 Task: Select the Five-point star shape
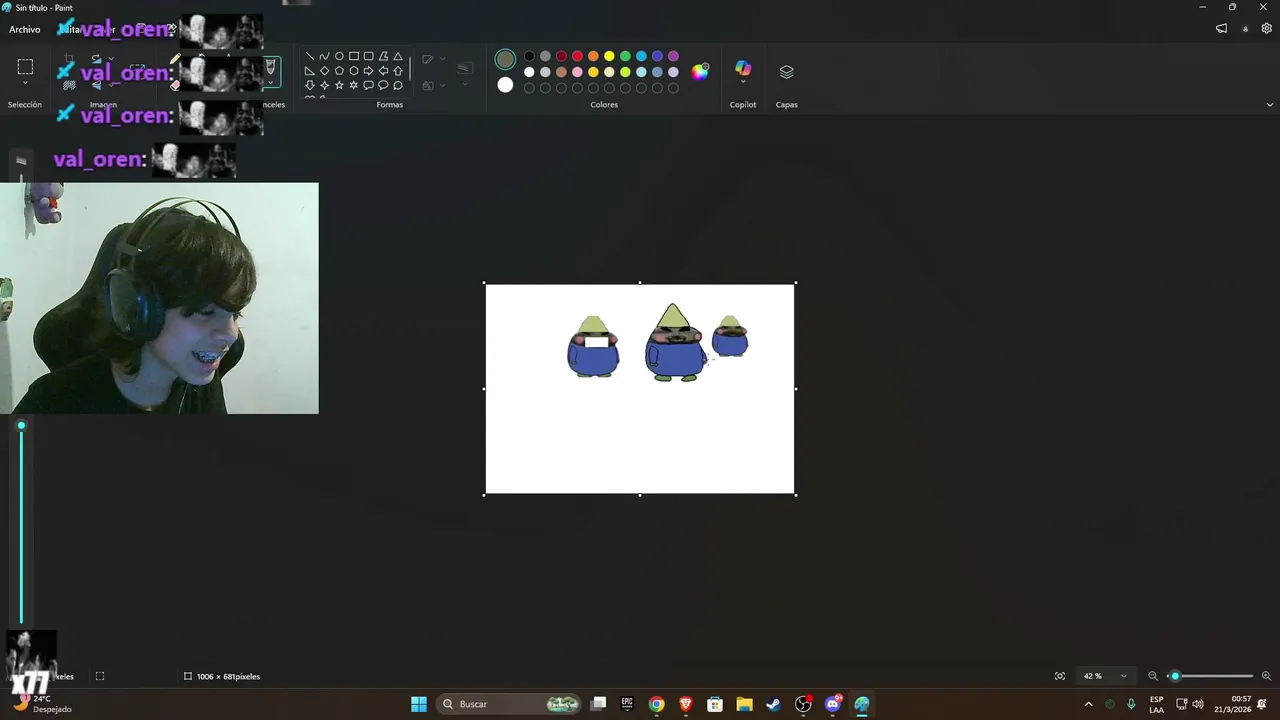click(x=339, y=86)
